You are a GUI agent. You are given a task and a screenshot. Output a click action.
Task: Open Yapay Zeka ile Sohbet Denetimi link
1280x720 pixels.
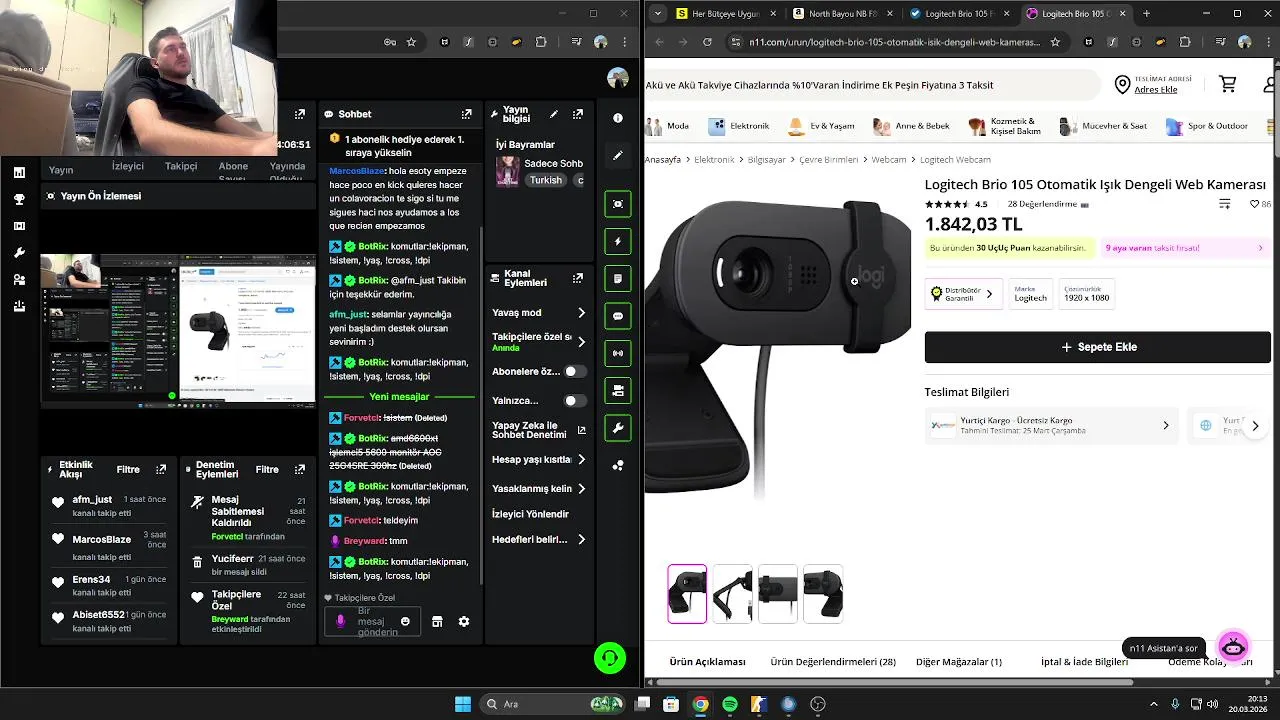coord(539,430)
